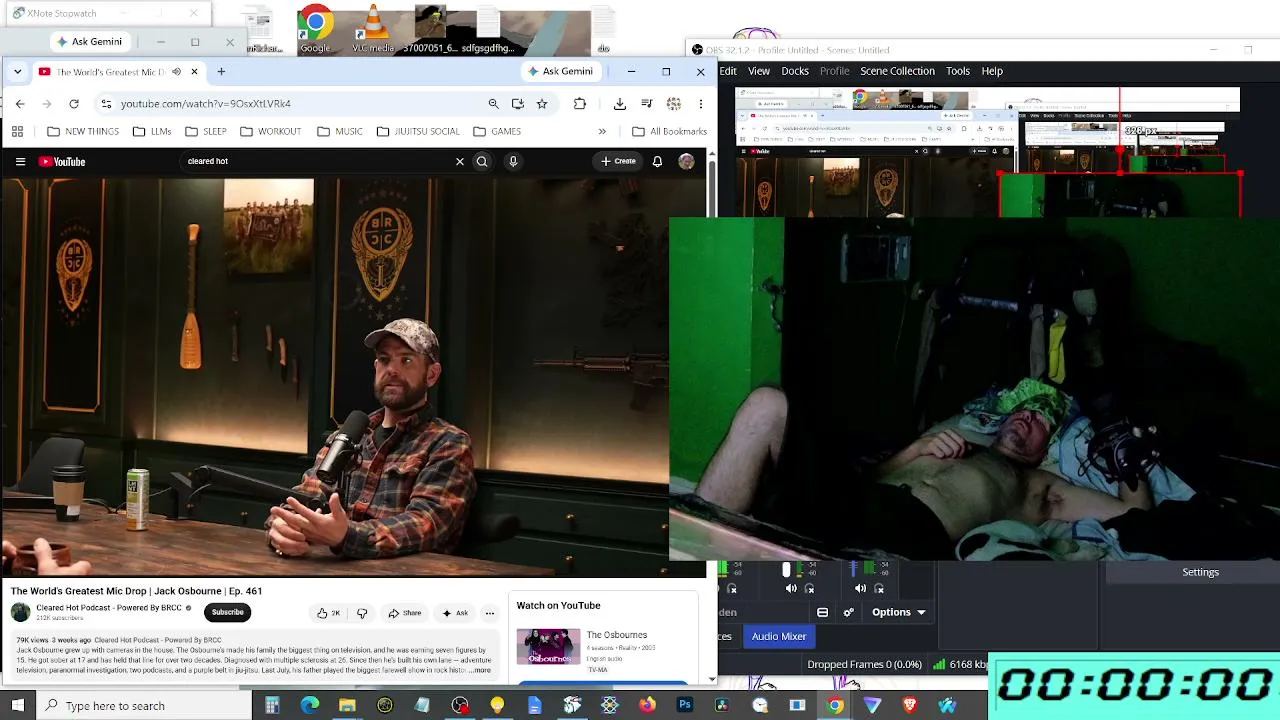The width and height of the screenshot is (1280, 720).
Task: Toggle monitoring headphone icon on middle mixer channel
Action: coord(810,589)
